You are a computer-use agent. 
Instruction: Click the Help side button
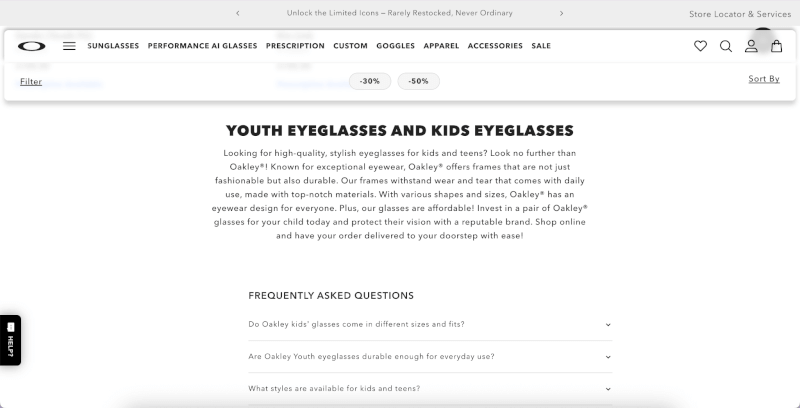pyautogui.click(x=10, y=340)
